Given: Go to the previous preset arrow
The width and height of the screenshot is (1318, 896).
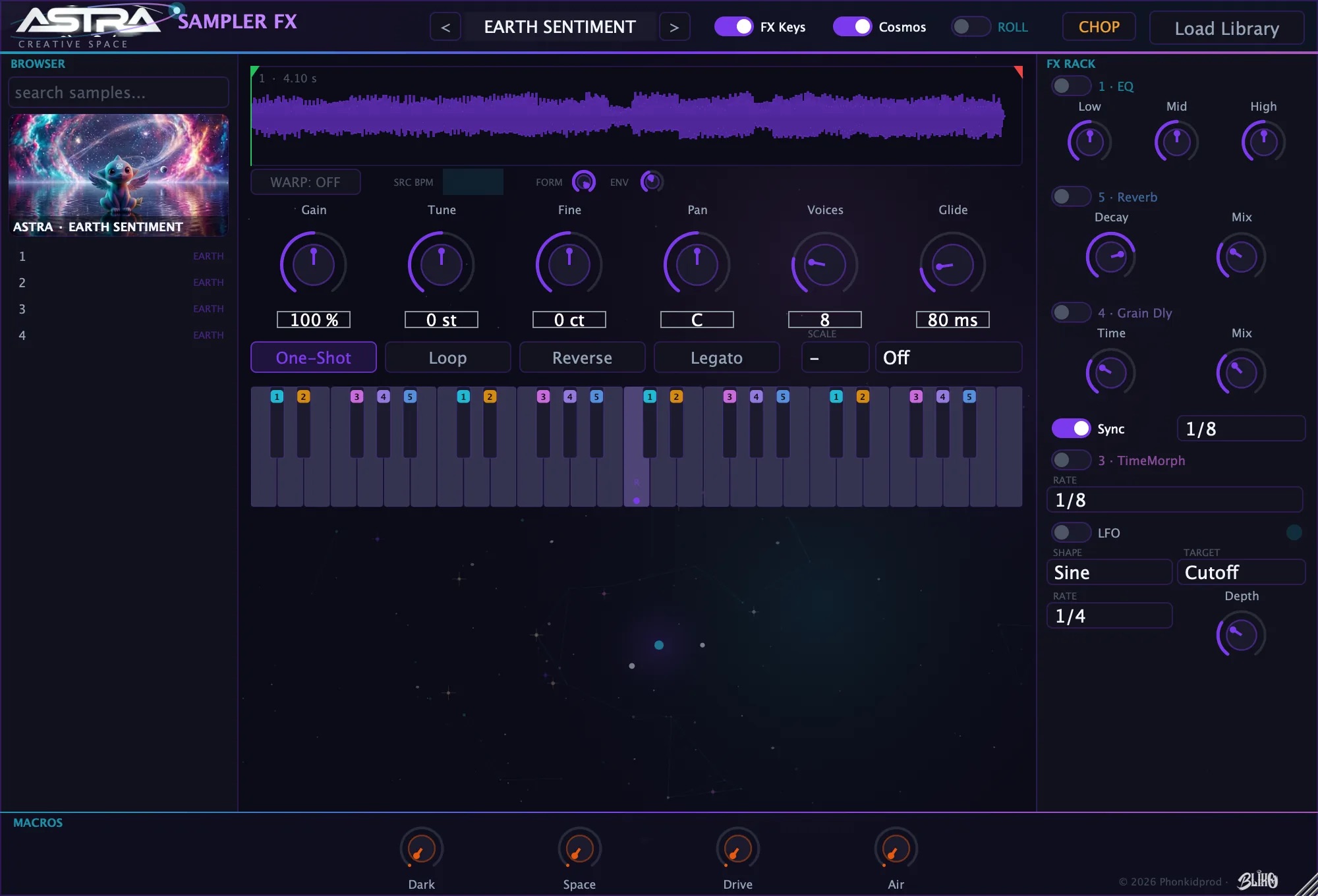Looking at the screenshot, I should coord(445,27).
